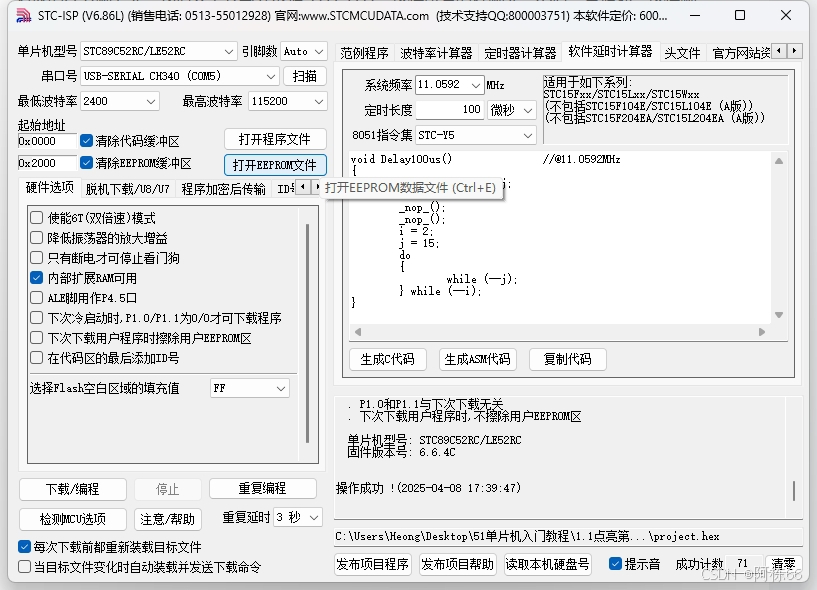Check 下次下载用户程序时擦除用户EEPROM区
The image size is (817, 590).
[36, 338]
